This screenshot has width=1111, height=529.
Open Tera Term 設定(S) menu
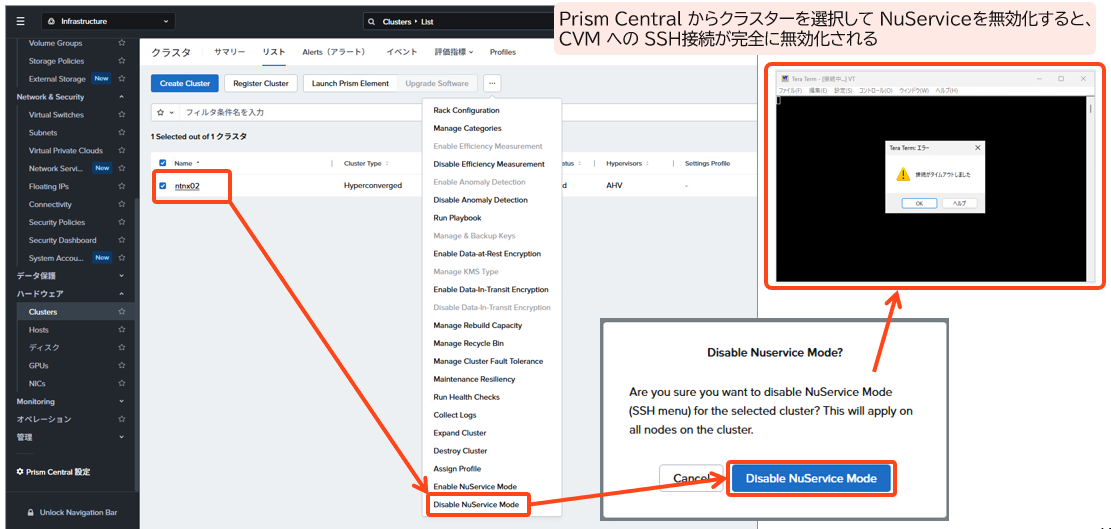point(842,91)
